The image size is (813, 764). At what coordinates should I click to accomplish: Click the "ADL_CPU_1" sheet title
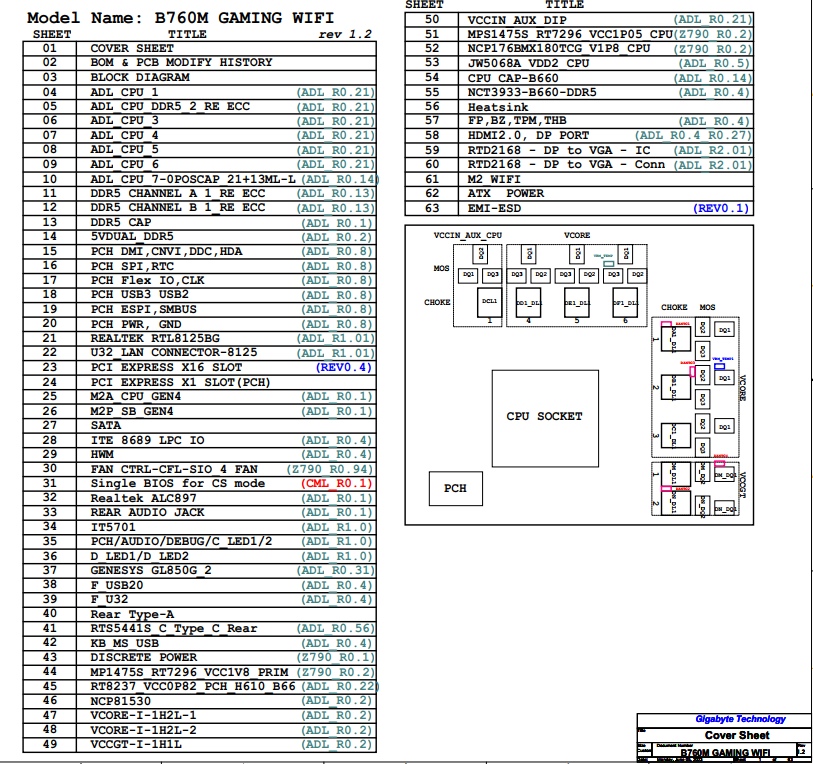124,92
